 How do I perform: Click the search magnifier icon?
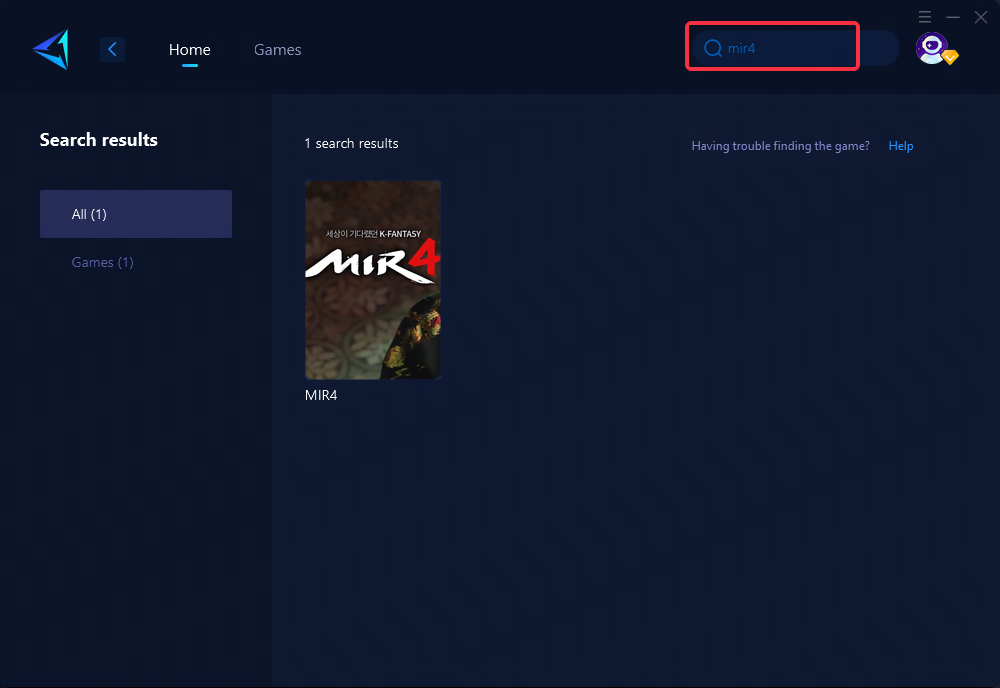[712, 48]
